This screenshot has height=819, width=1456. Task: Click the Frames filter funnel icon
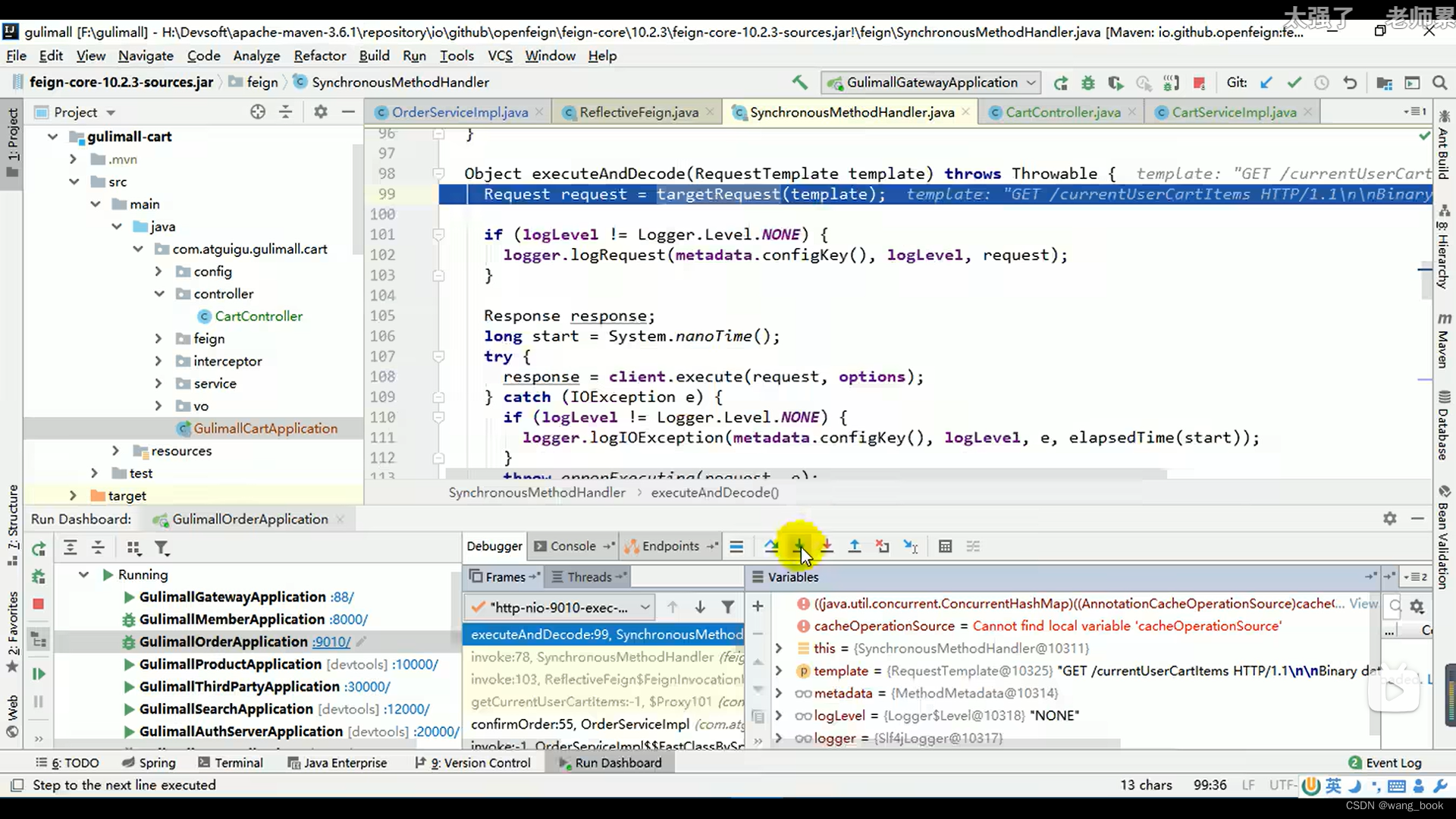coord(728,607)
